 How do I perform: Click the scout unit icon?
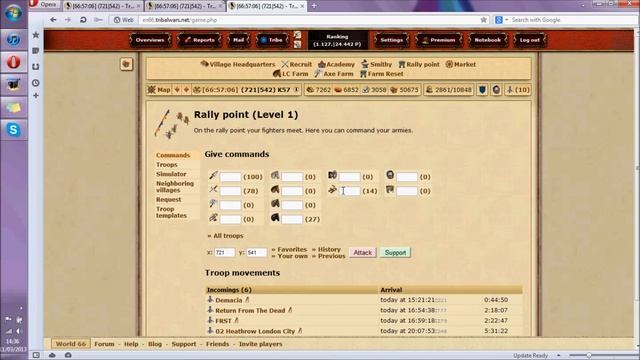click(x=275, y=176)
